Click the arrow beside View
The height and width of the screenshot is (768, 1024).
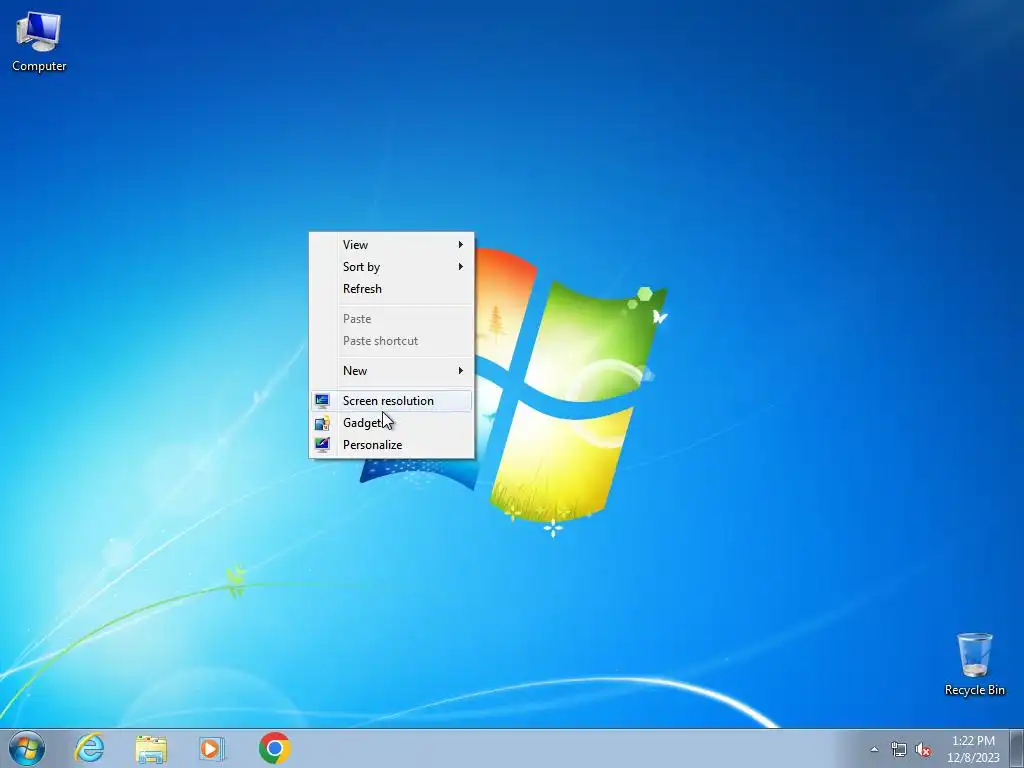(x=460, y=244)
